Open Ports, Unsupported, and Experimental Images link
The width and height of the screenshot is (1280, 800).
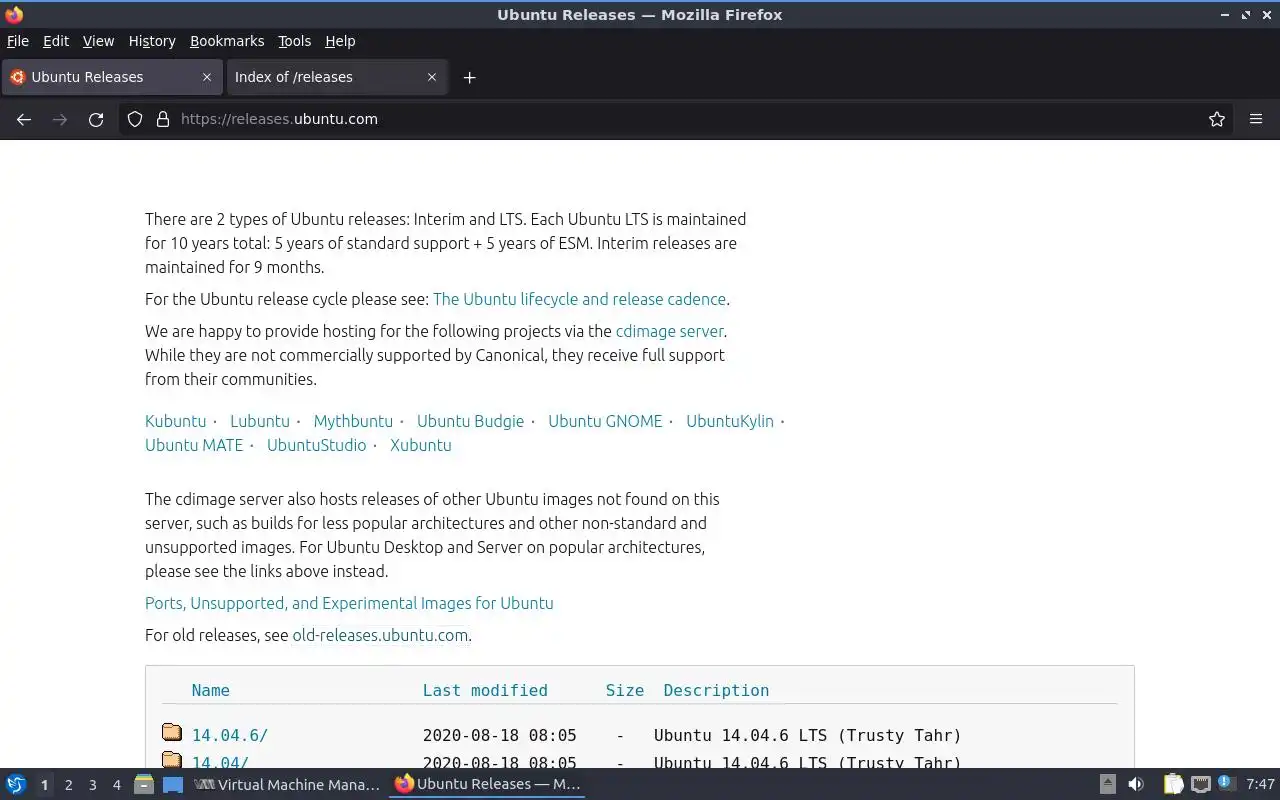click(349, 603)
